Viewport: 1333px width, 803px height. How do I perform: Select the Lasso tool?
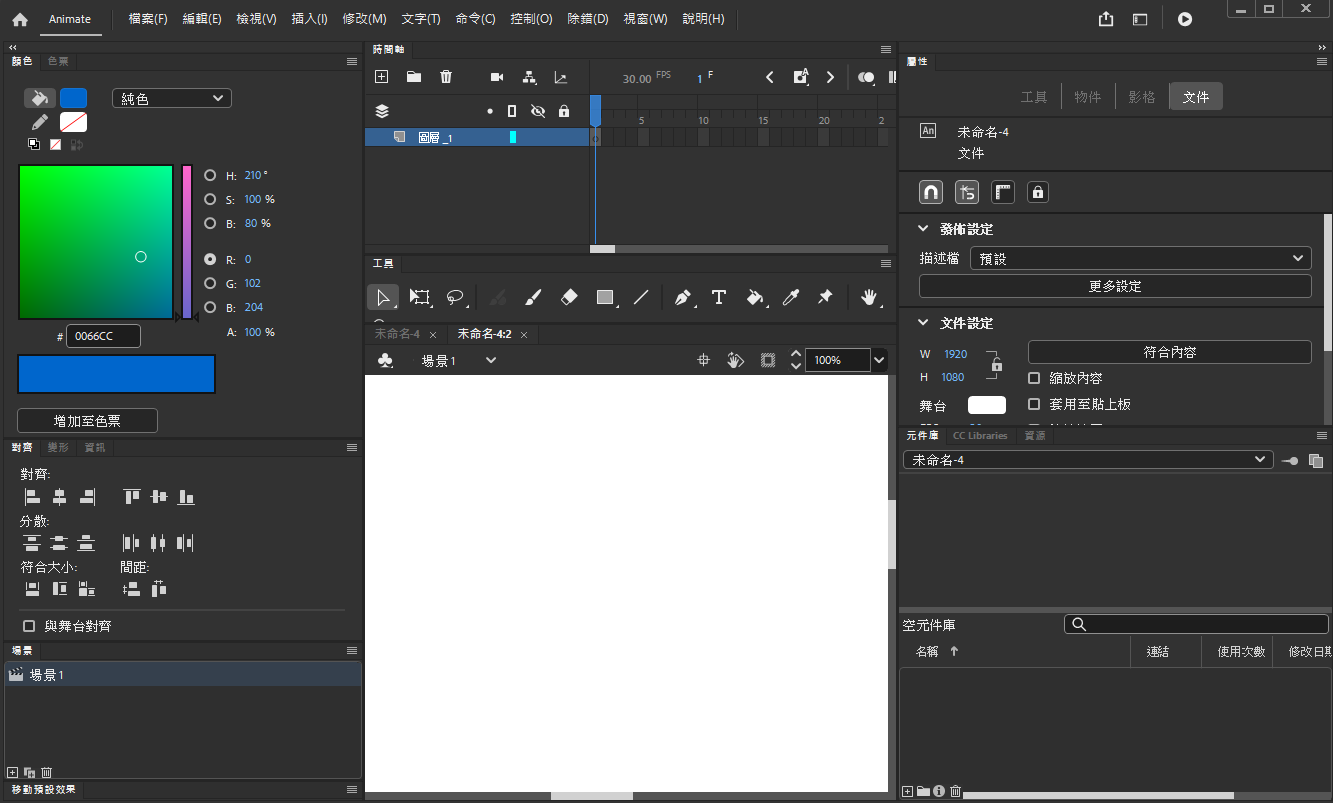455,297
